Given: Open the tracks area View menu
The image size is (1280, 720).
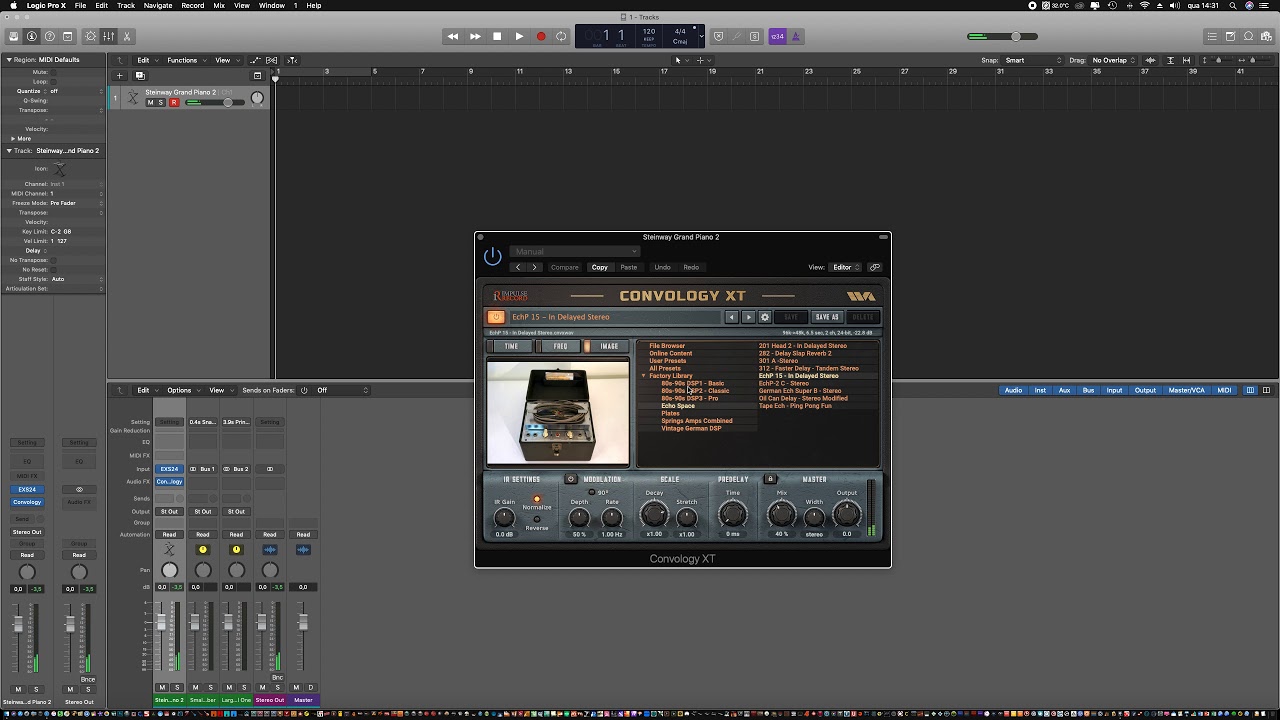Looking at the screenshot, I should click(225, 60).
